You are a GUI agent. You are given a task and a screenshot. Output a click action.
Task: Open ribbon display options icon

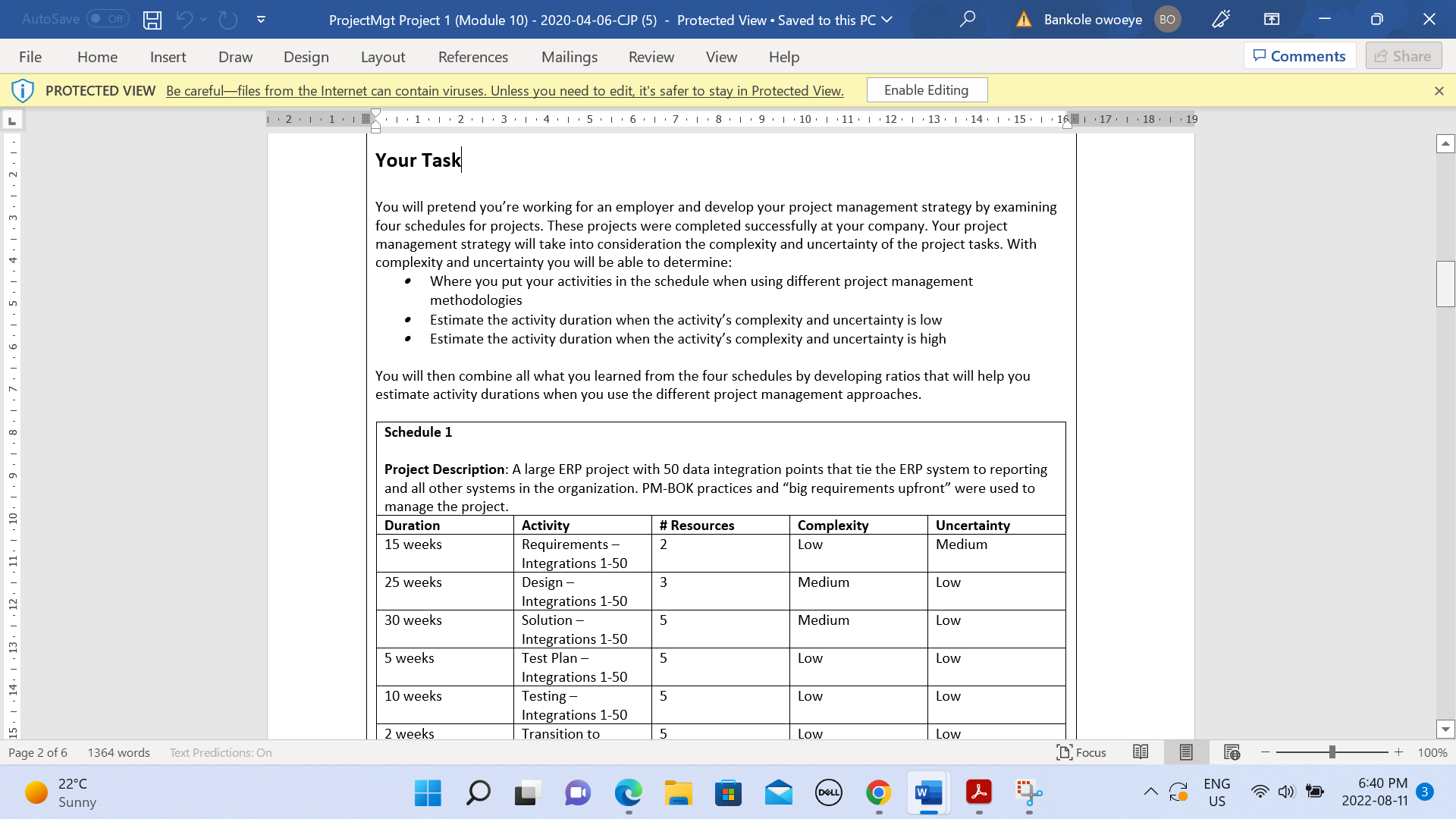click(1271, 20)
